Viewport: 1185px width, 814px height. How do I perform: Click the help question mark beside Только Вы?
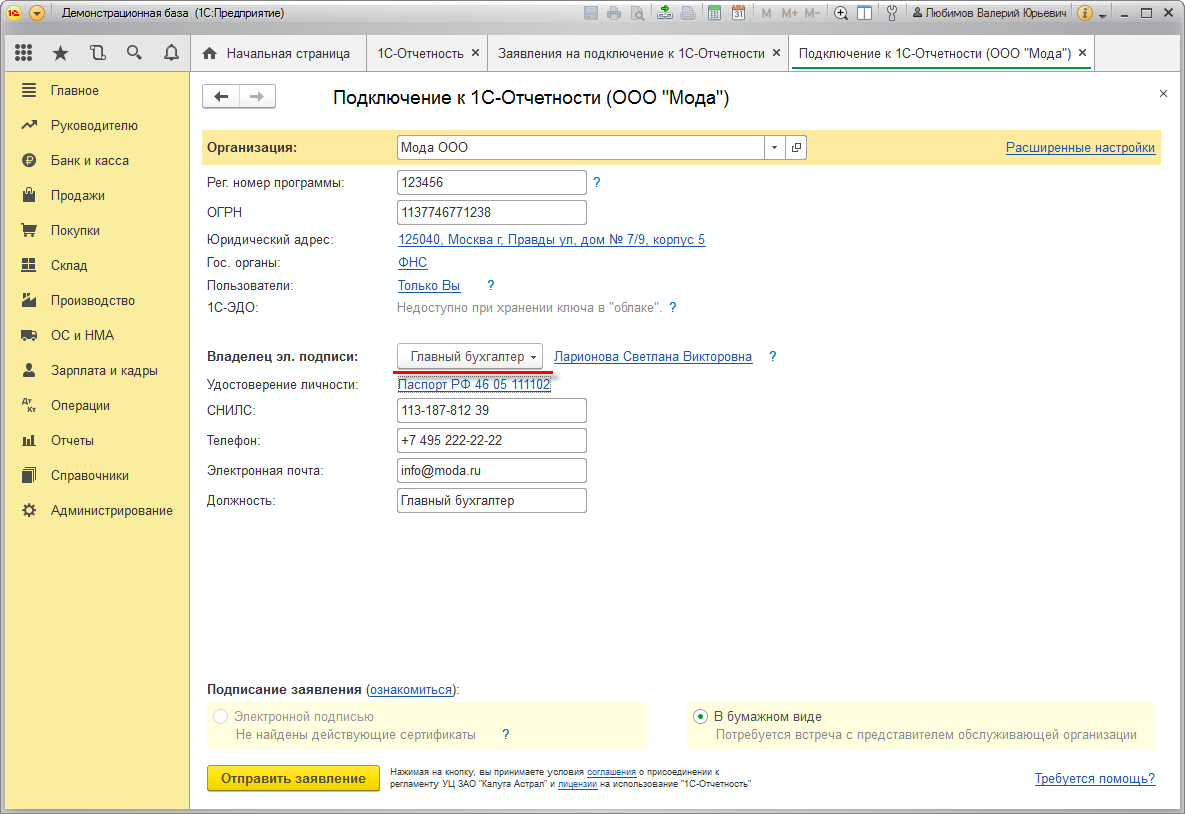coord(490,285)
